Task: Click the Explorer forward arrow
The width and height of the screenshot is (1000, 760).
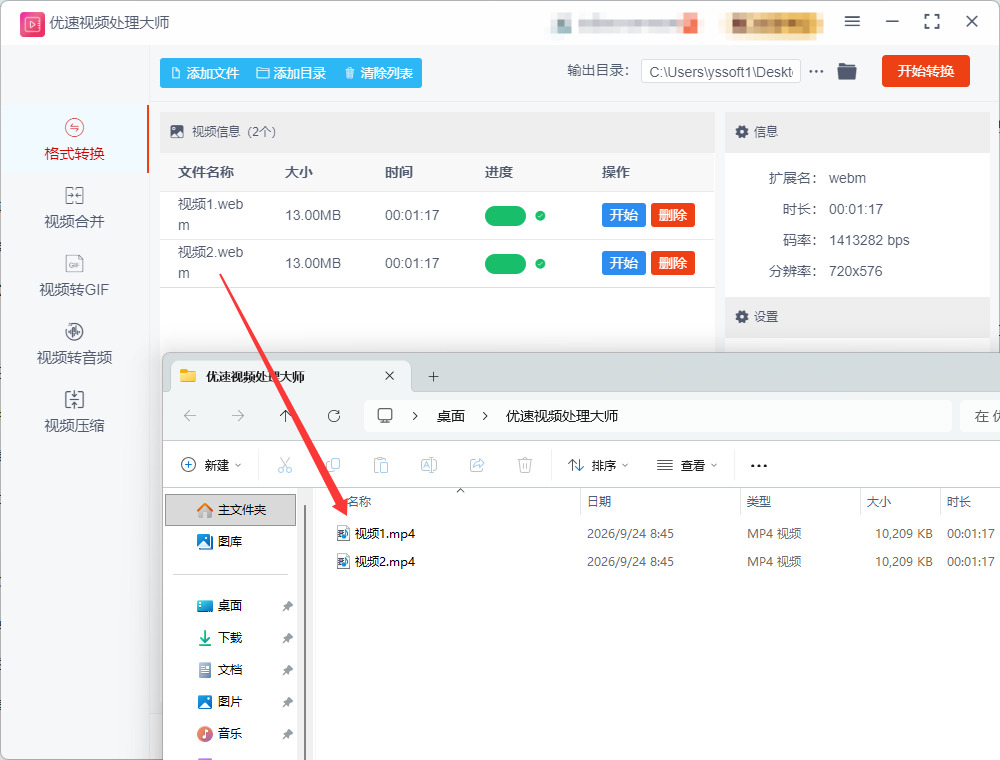Action: 238,416
